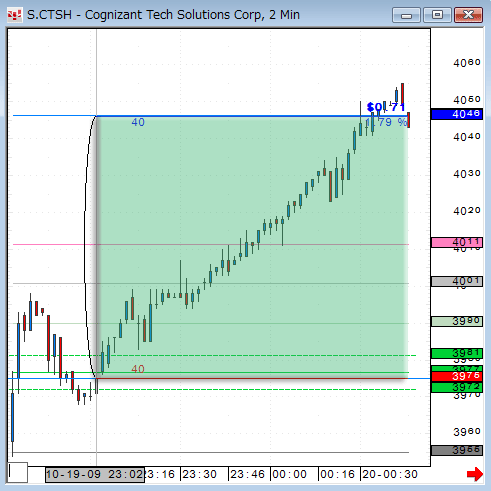Click the small white box at bottom-left corner
The image size is (491, 491).
(17, 472)
